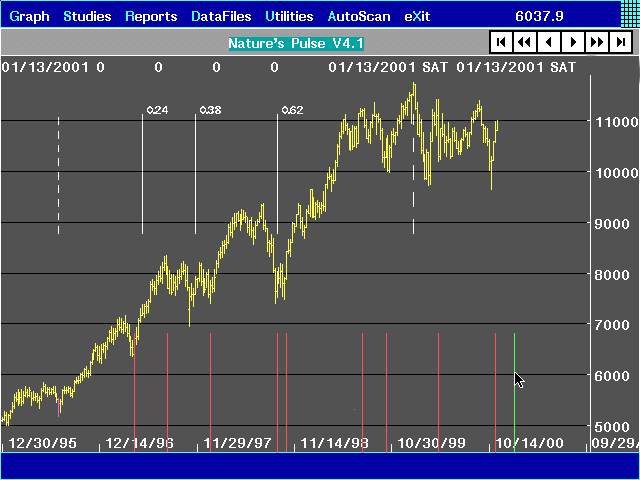Step forward one bar with right arrow
The height and width of the screenshot is (480, 640).
coord(573,42)
